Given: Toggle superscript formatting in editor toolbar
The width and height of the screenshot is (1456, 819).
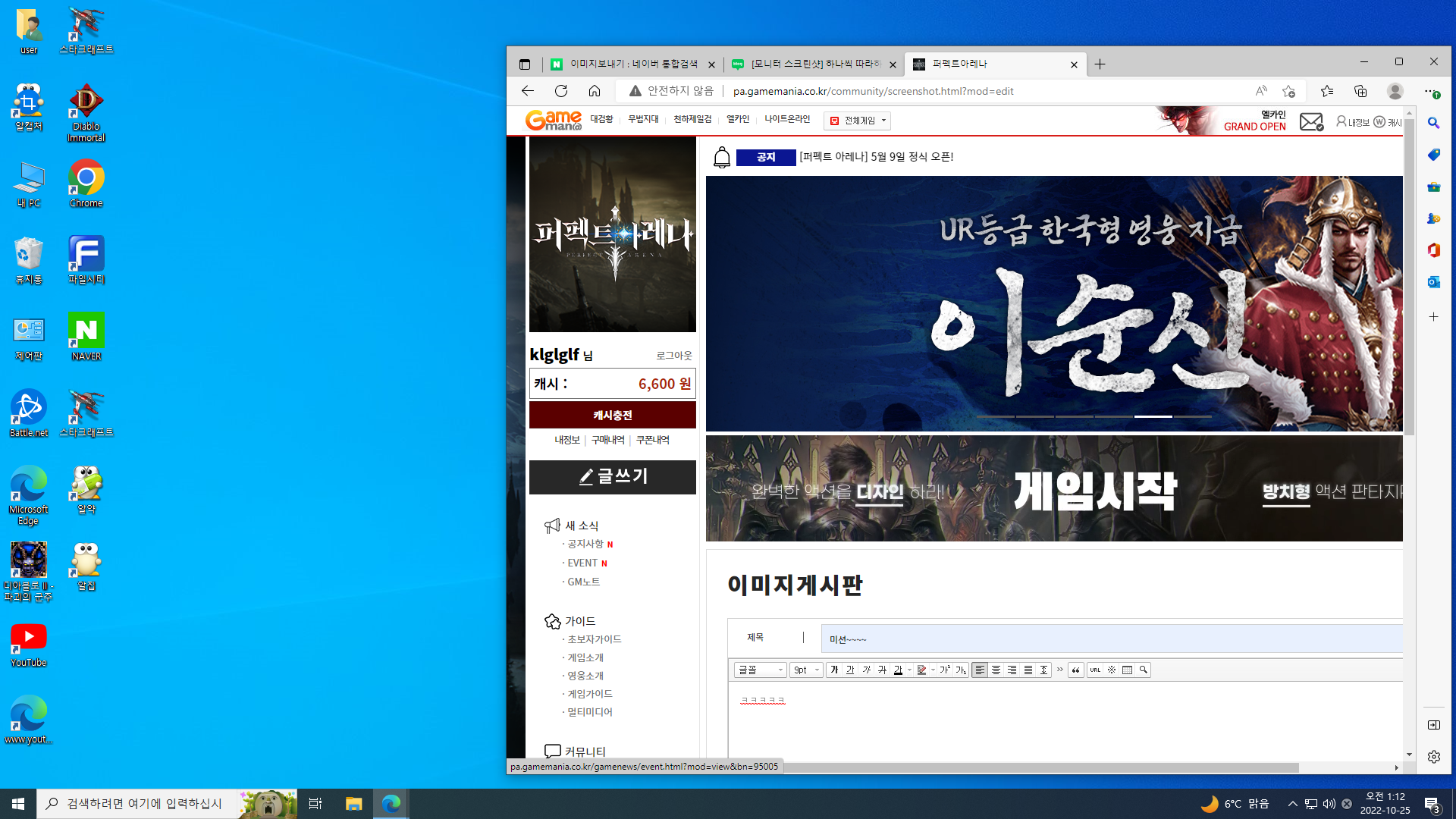Looking at the screenshot, I should (x=945, y=670).
